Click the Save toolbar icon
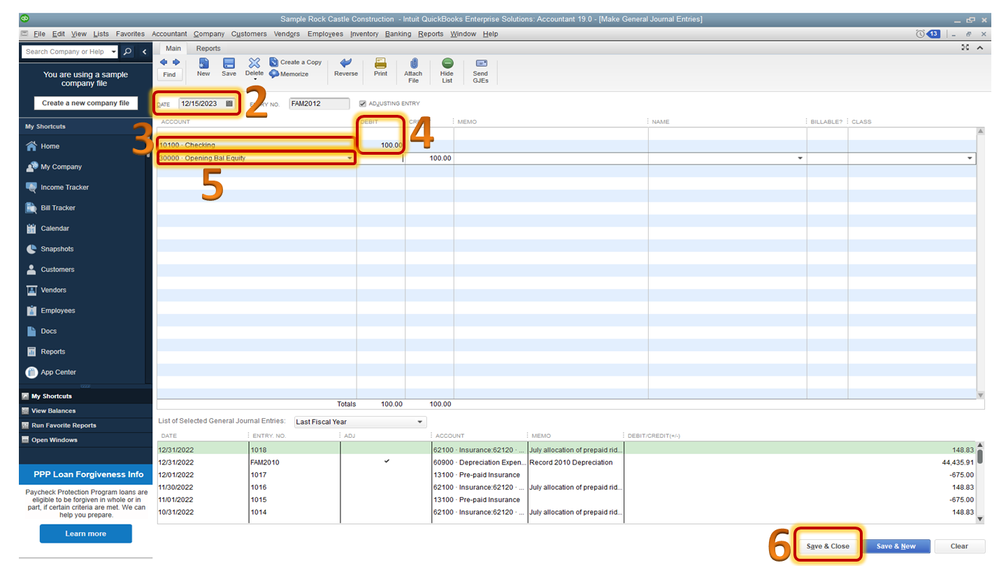The height and width of the screenshot is (566, 999). click(229, 67)
